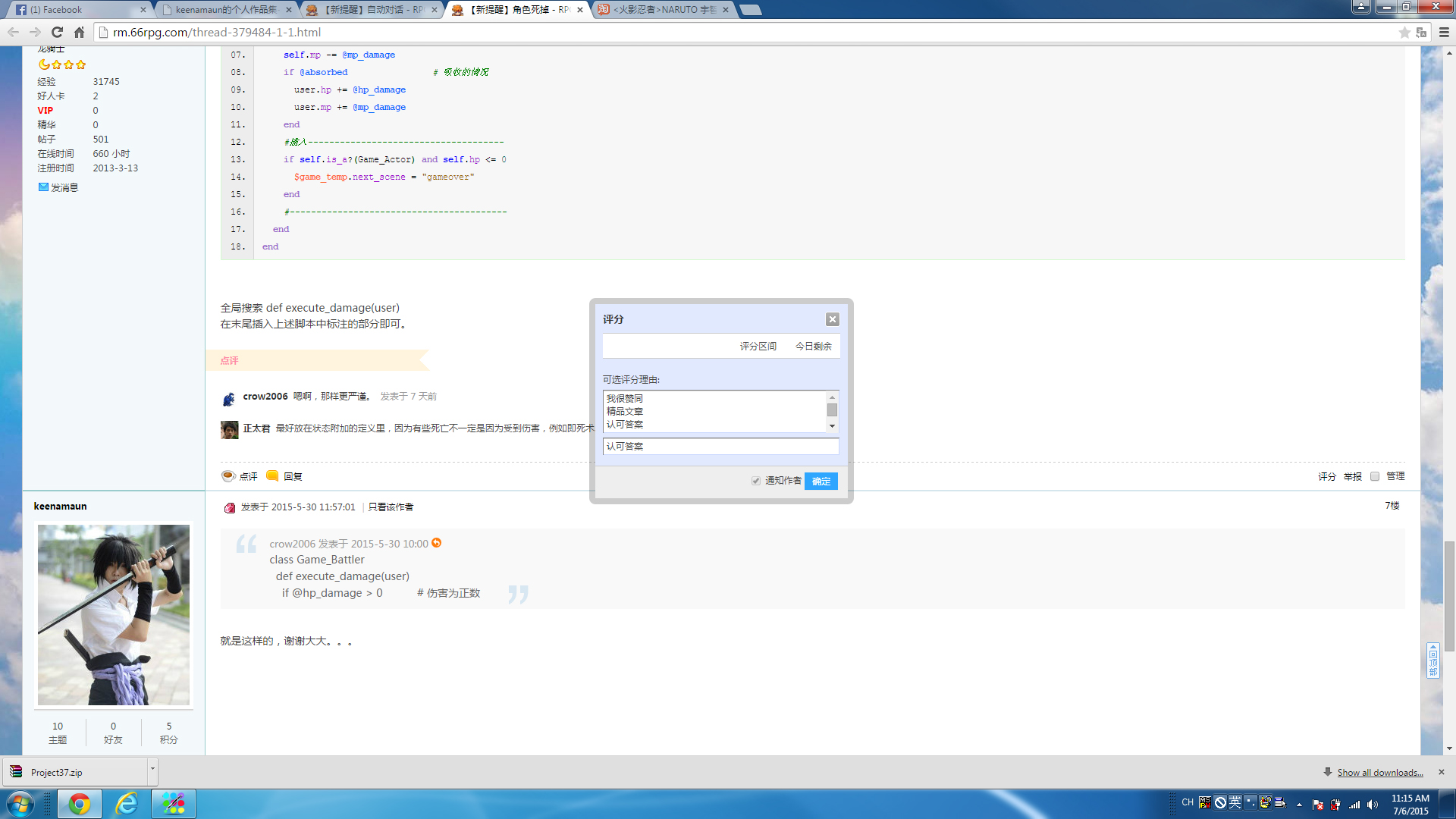
Task: Go to browser home page icon
Action: click(x=79, y=32)
